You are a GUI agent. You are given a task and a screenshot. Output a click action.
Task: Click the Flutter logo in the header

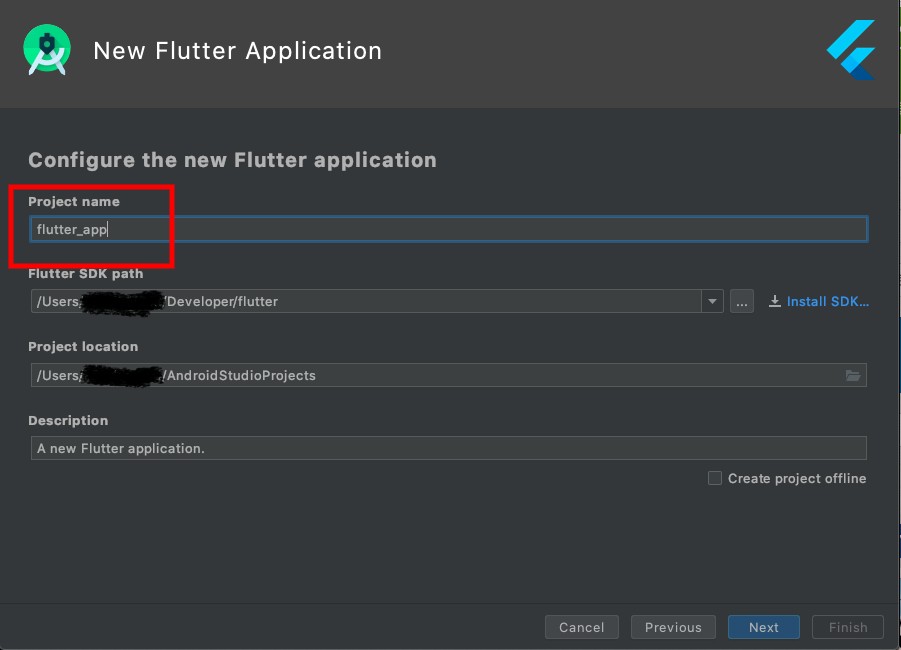click(x=851, y=50)
